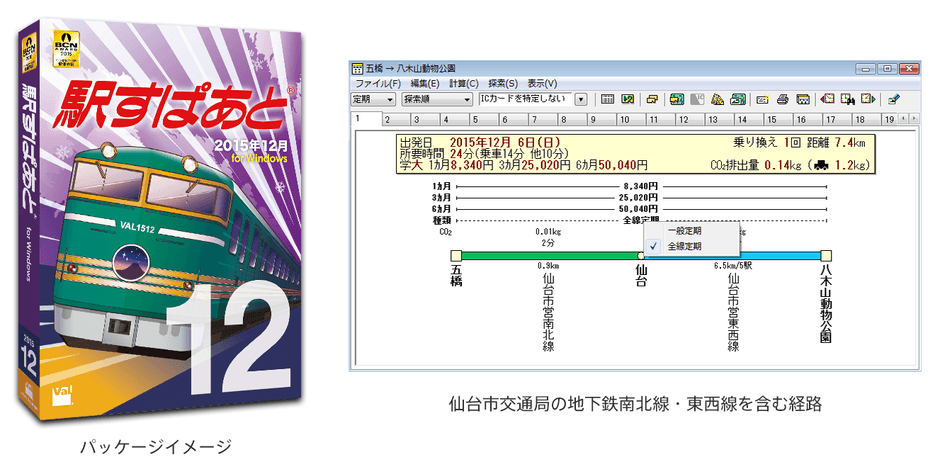Click the previous route left-arrow icon

pyautogui.click(x=828, y=99)
